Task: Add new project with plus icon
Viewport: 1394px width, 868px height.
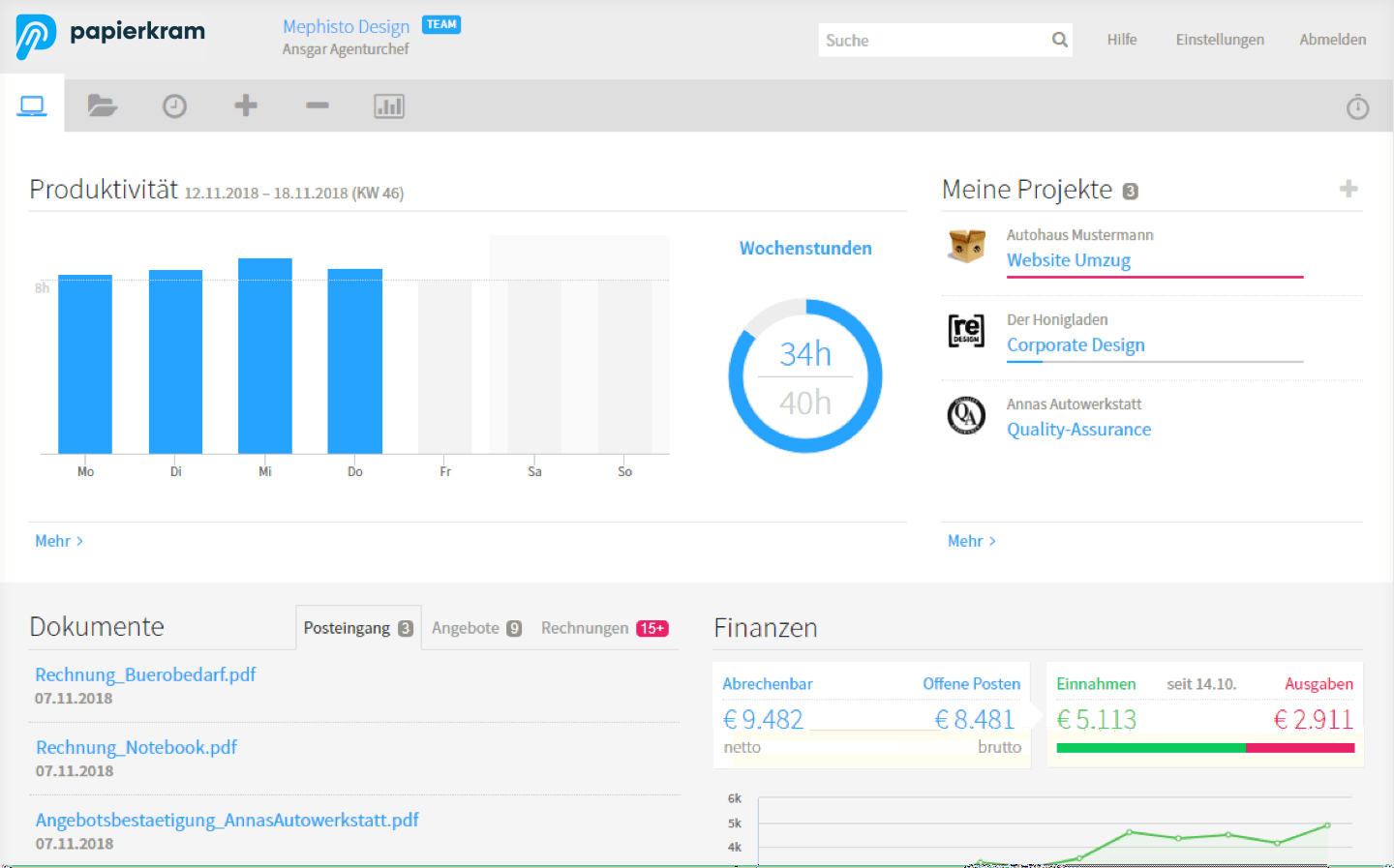Action: tap(1348, 189)
